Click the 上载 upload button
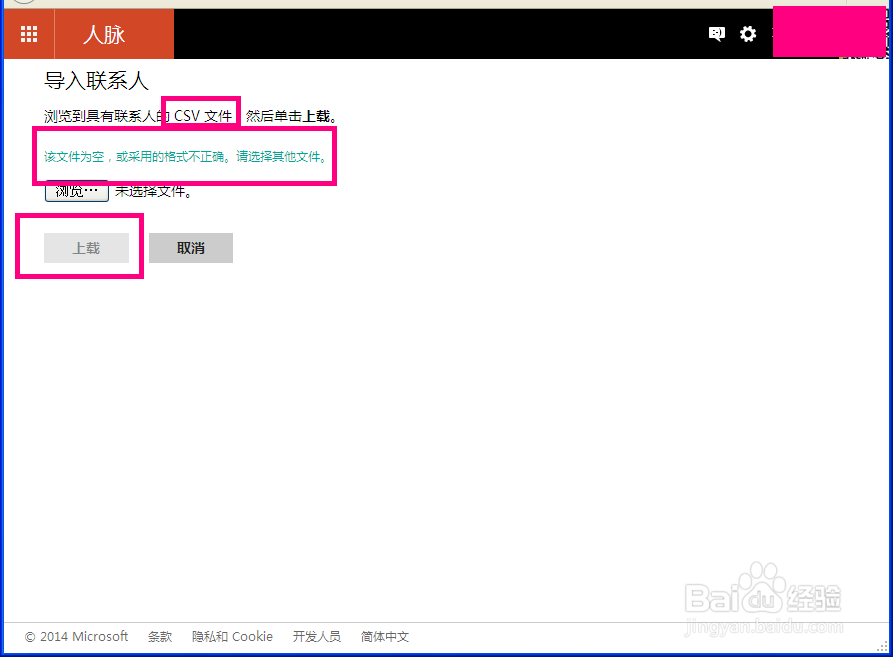The image size is (893, 657). (x=86, y=247)
